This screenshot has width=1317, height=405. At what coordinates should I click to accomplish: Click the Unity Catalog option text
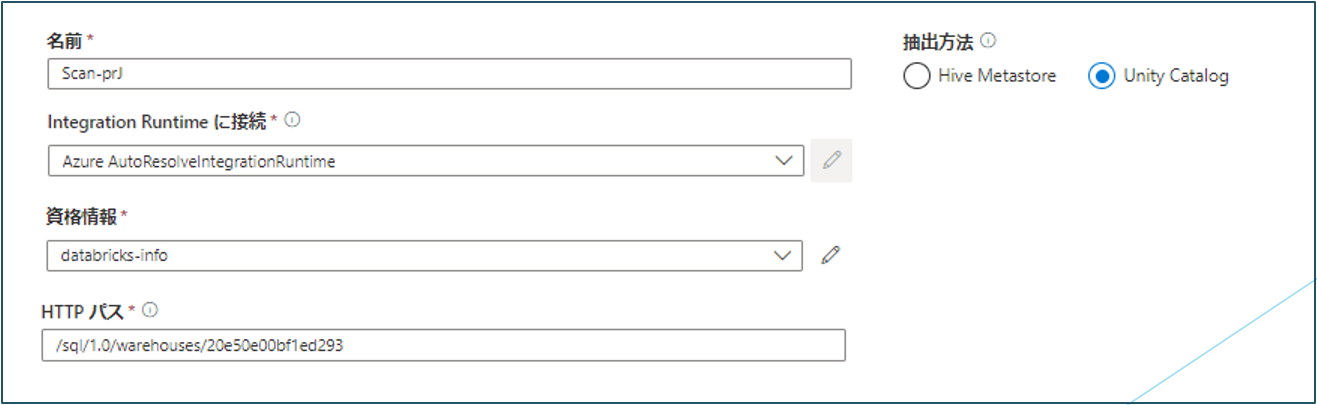1176,76
